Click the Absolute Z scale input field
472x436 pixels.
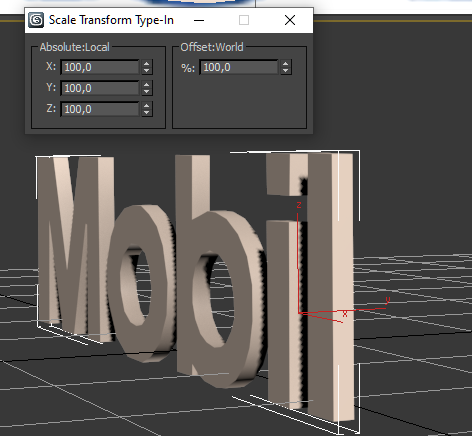100,109
